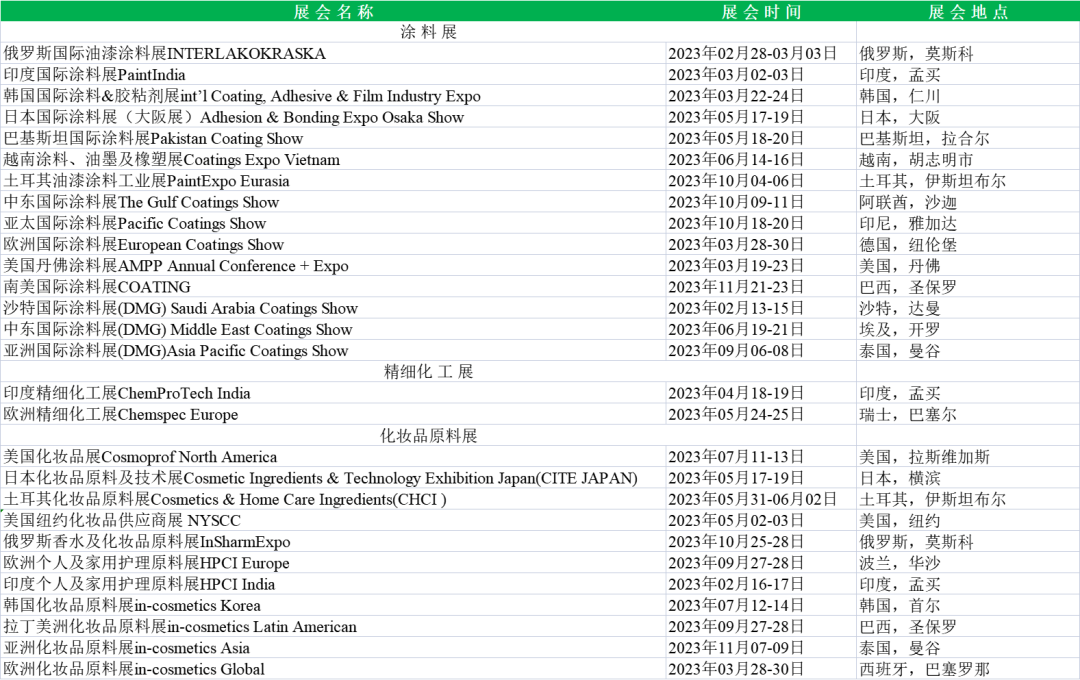Select the date 2023年06月19-21日
The height and width of the screenshot is (680, 1080).
(x=736, y=329)
